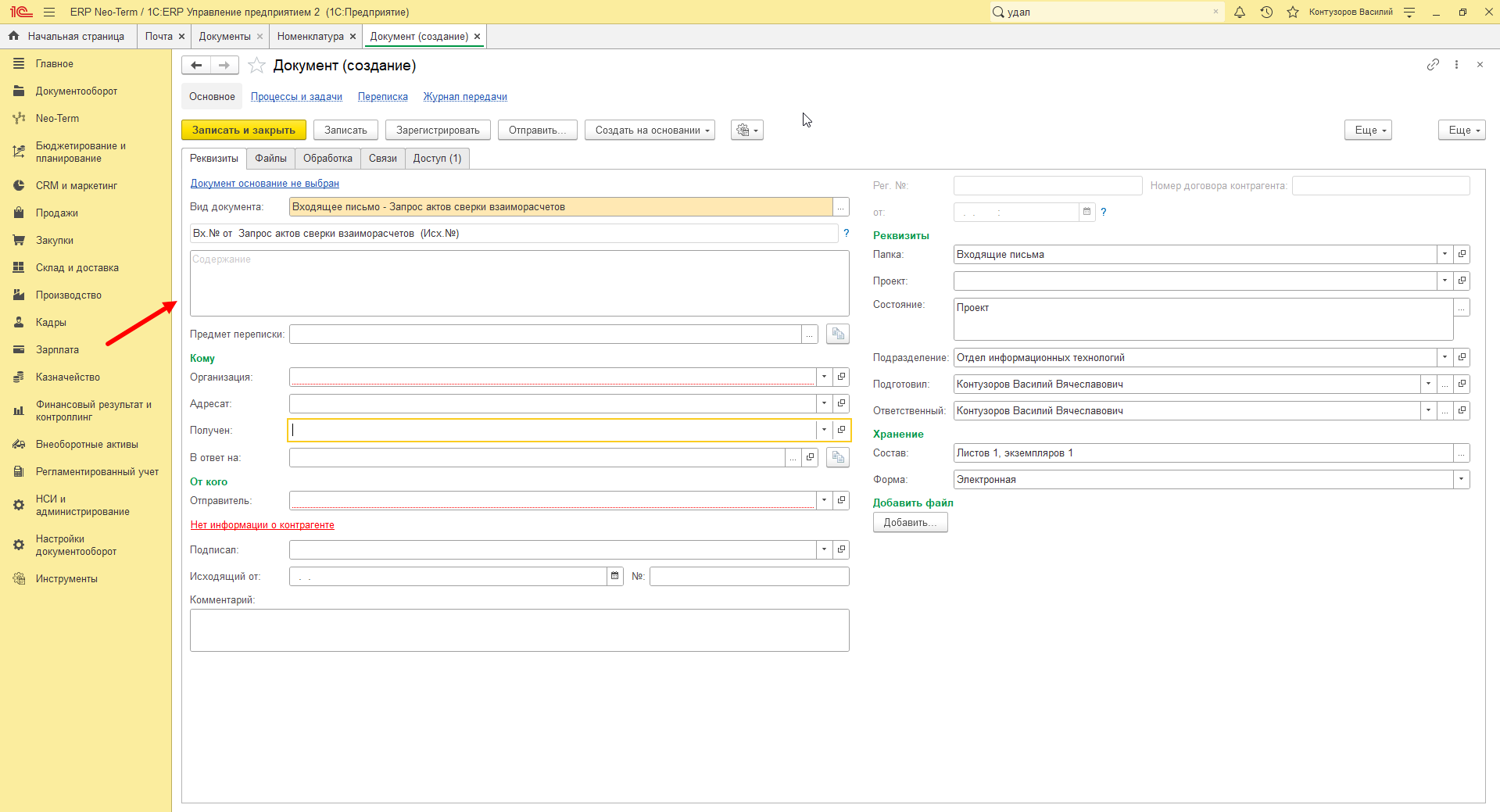The image size is (1500, 812).
Task: Switch to the Связи tab
Action: pyautogui.click(x=383, y=158)
